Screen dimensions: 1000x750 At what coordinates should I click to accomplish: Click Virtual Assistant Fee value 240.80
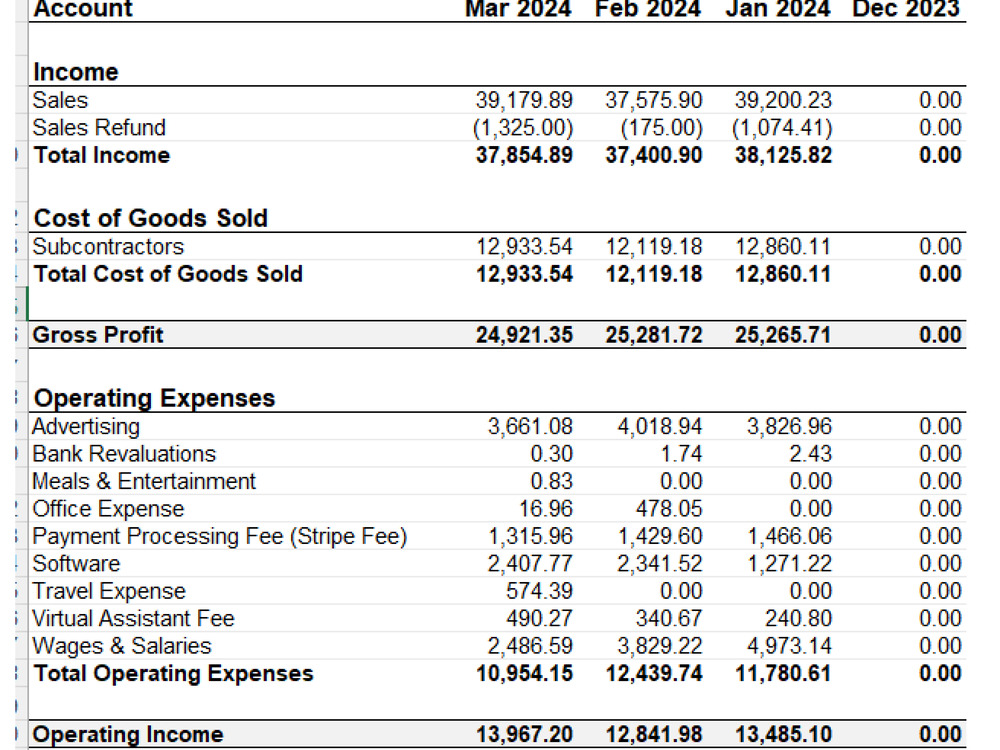pos(798,618)
